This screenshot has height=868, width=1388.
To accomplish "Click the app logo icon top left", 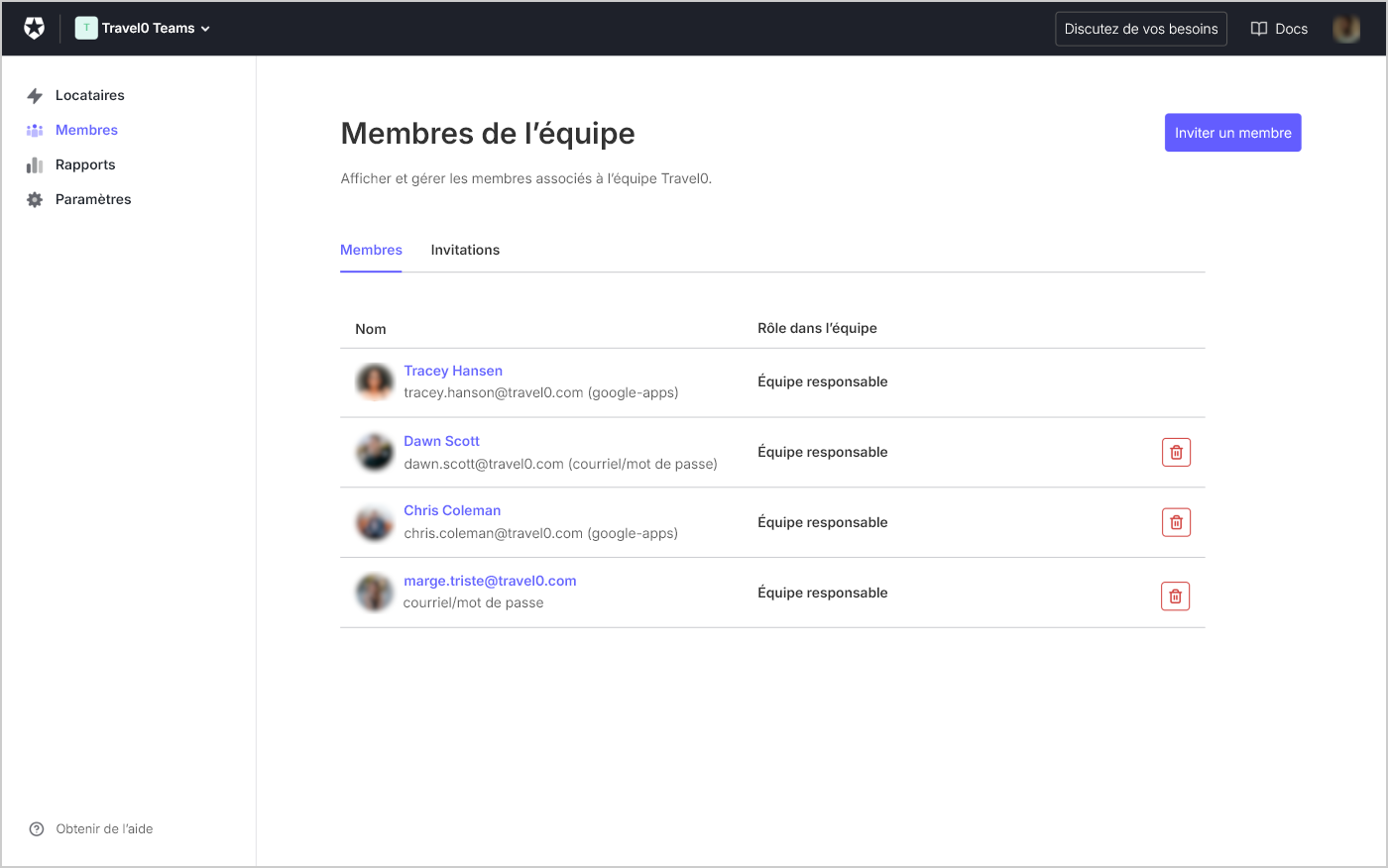I will pos(34,28).
